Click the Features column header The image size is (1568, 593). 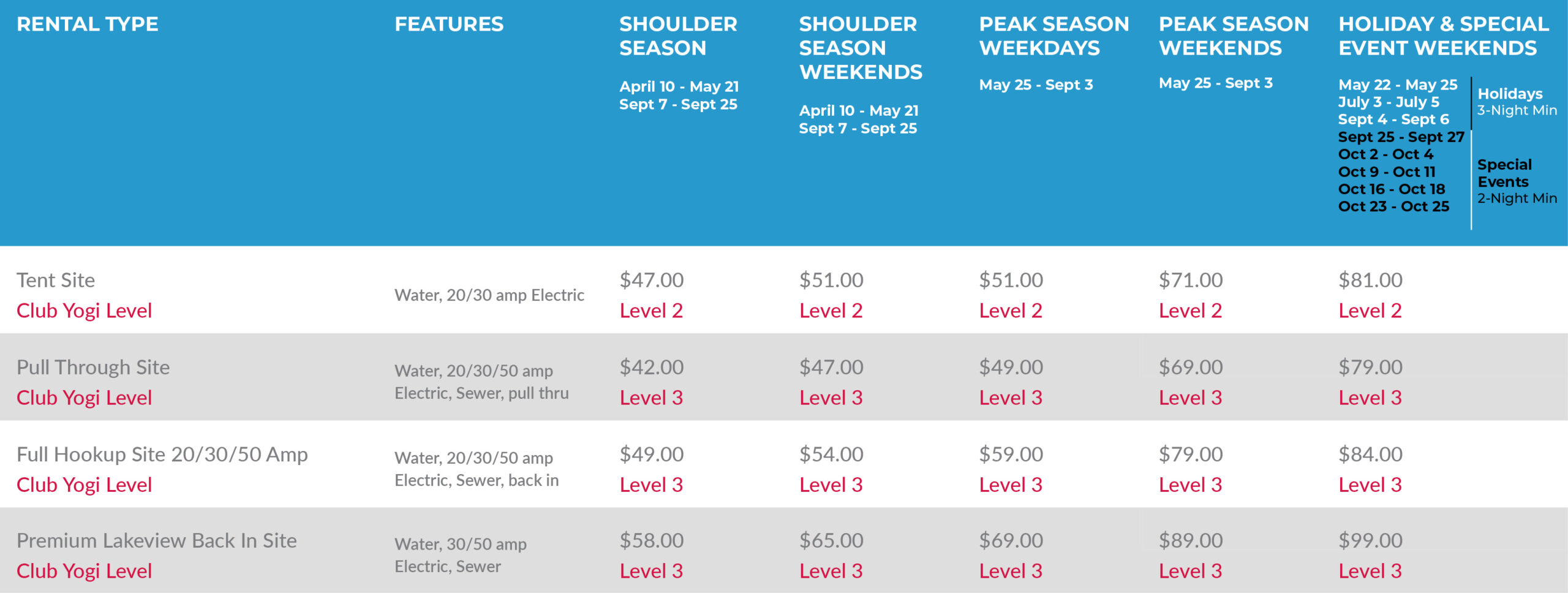pyautogui.click(x=449, y=24)
